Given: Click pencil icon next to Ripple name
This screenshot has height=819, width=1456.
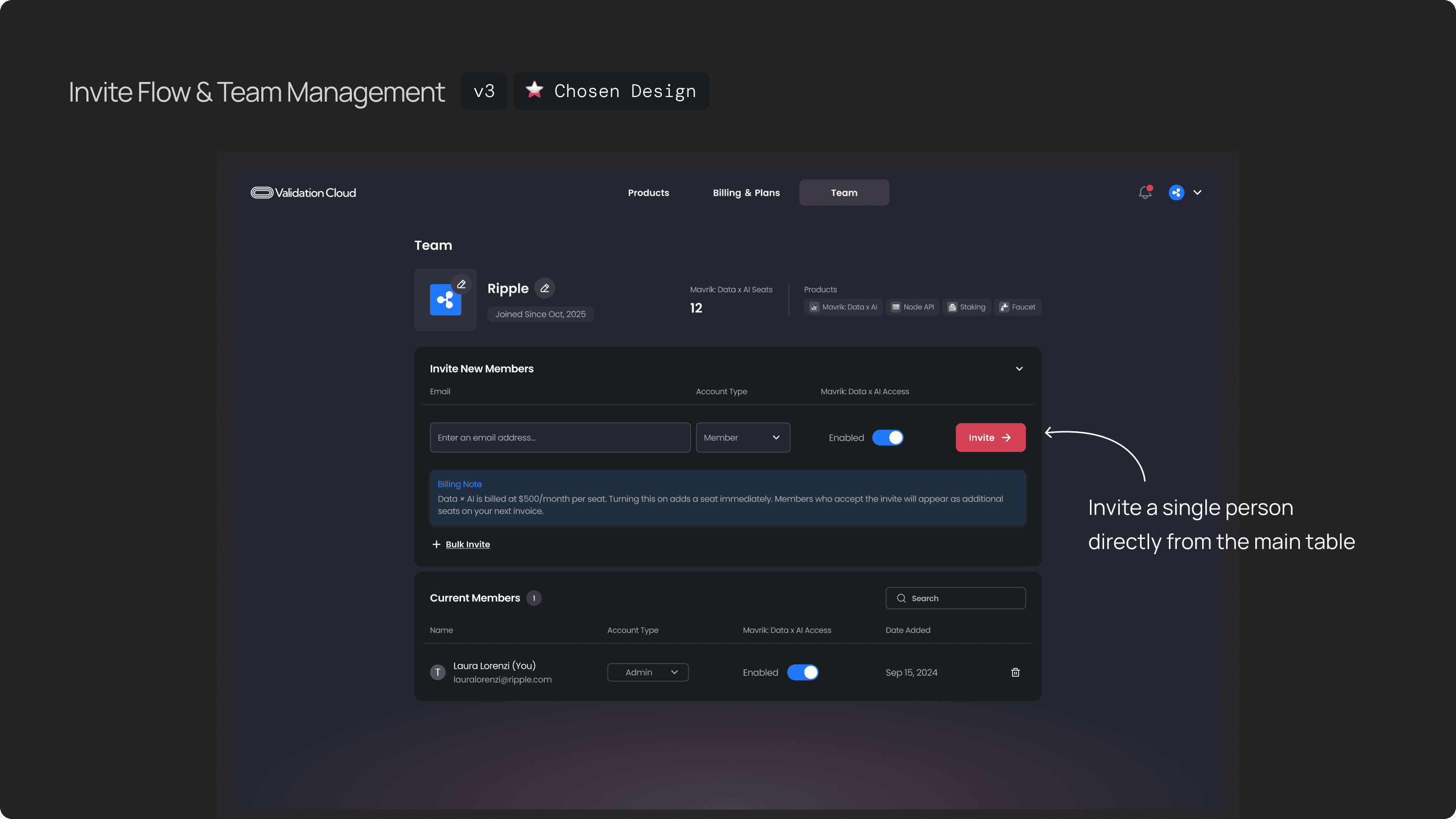Looking at the screenshot, I should click(544, 288).
